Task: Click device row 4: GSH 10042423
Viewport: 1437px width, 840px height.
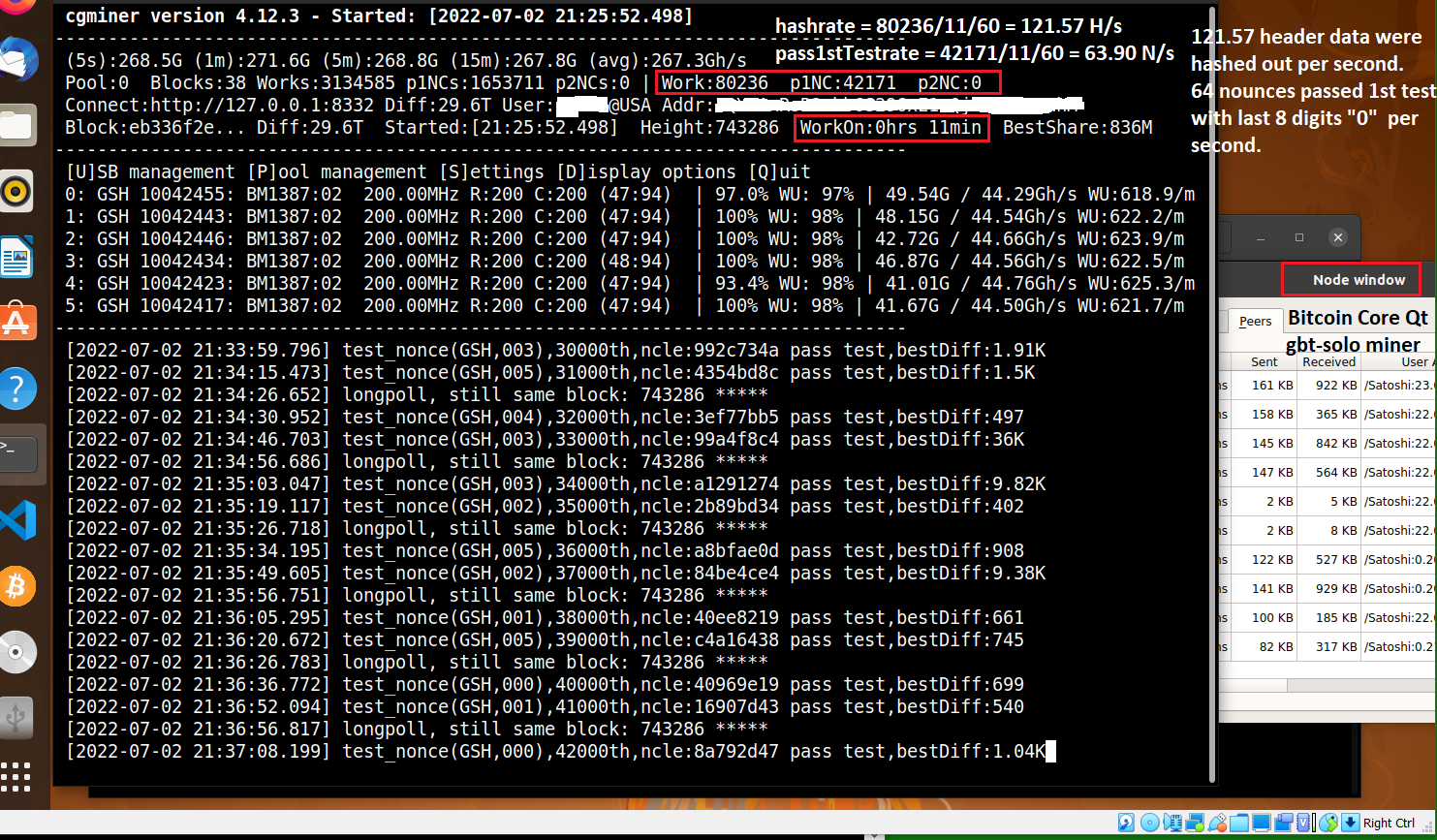Action: tap(630, 283)
